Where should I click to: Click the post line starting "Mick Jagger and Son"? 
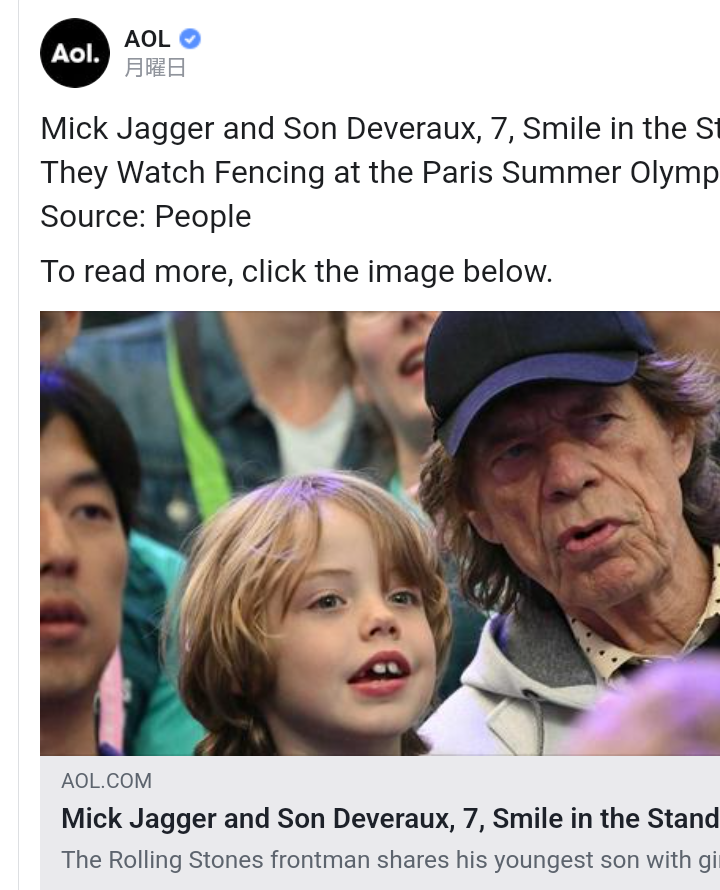pyautogui.click(x=380, y=128)
